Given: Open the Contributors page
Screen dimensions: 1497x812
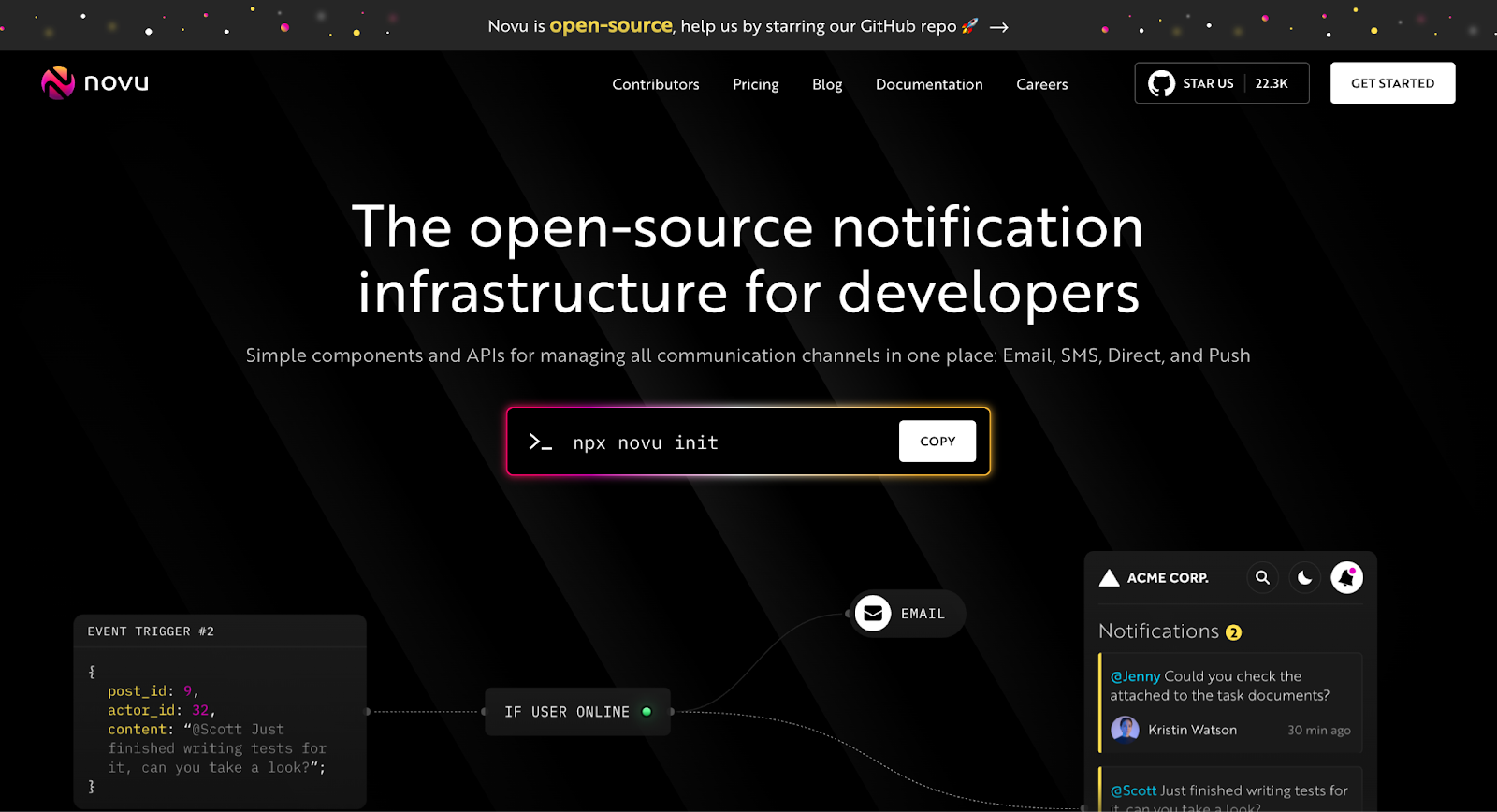Looking at the screenshot, I should click(x=655, y=84).
